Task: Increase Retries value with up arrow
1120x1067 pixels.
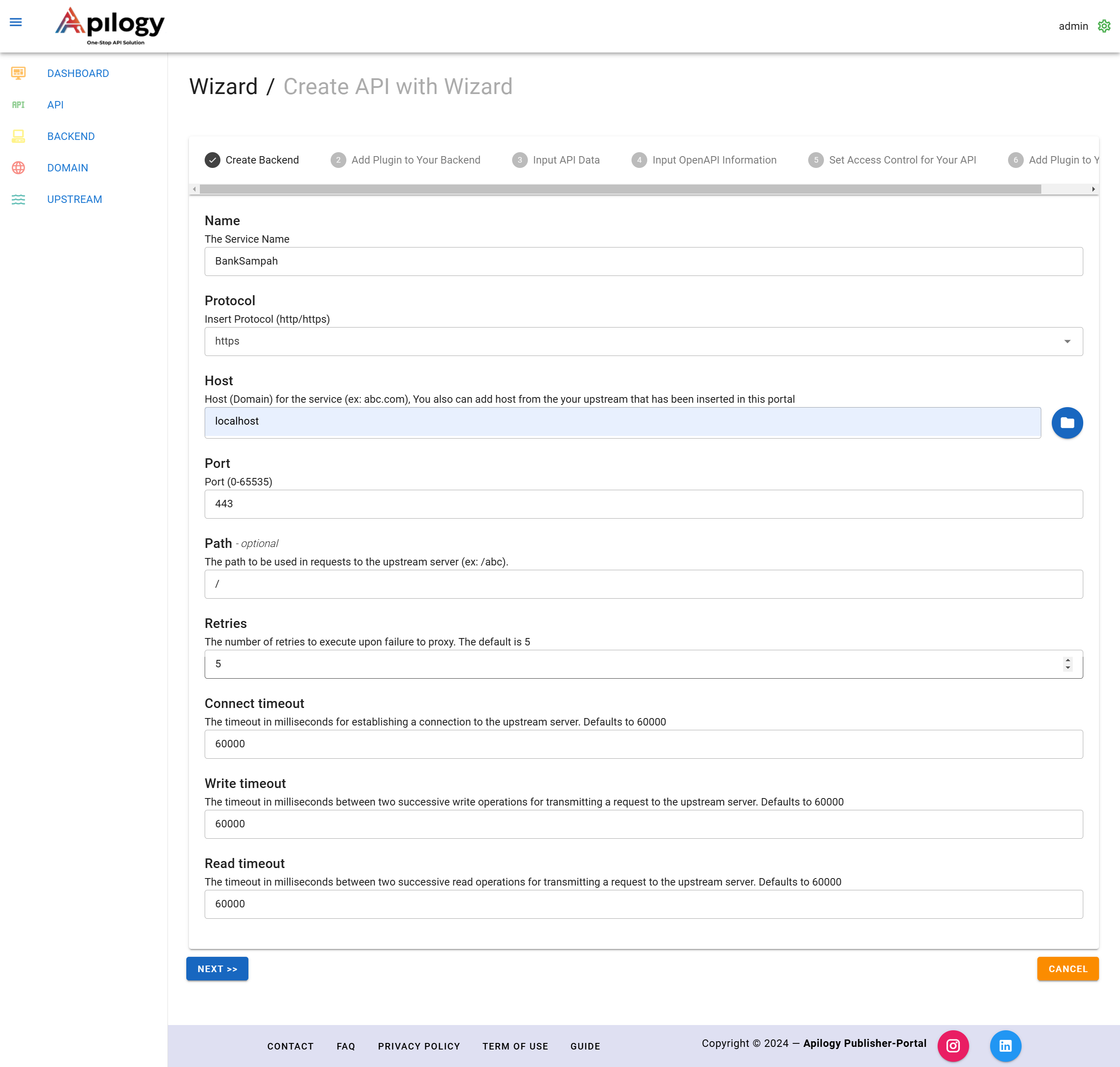Action: [x=1068, y=660]
